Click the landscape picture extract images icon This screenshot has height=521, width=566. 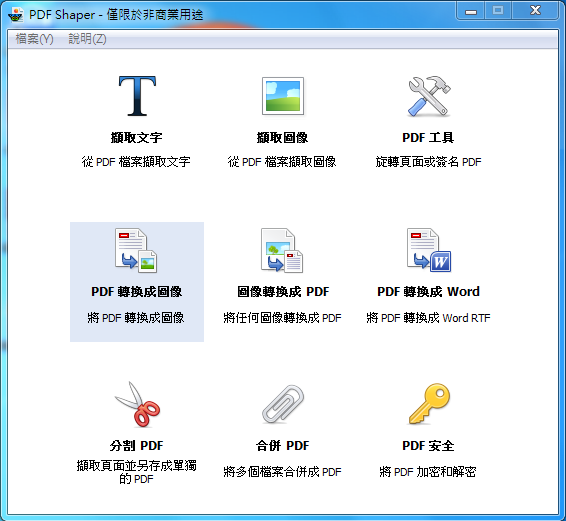(283, 96)
